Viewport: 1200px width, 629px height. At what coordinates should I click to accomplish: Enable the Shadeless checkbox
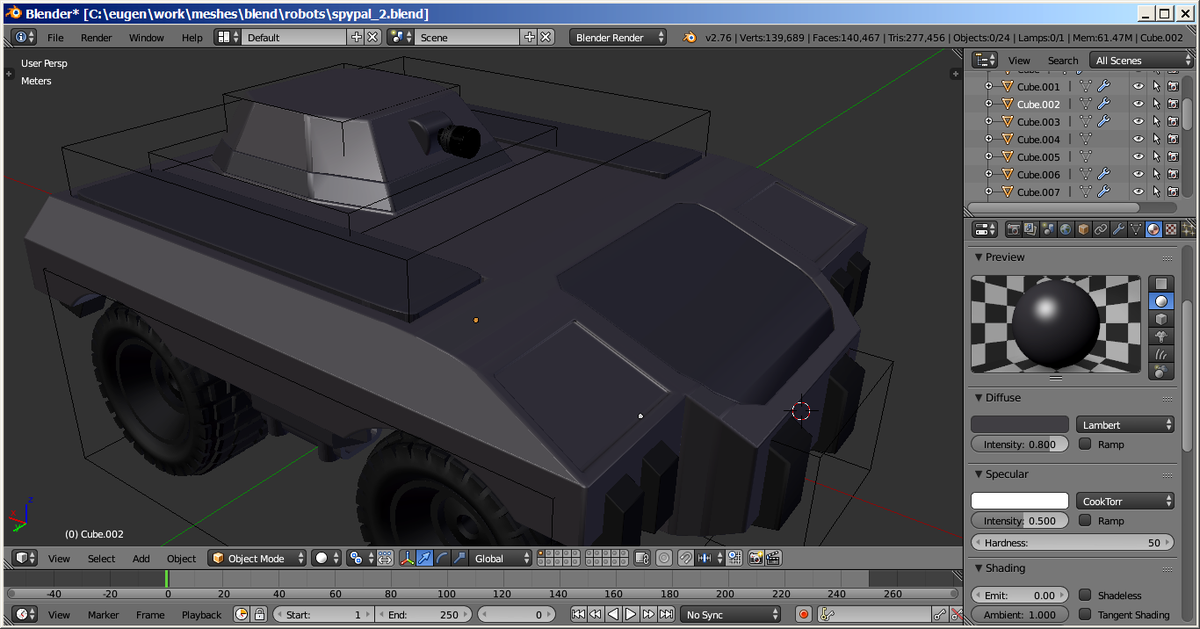pyautogui.click(x=1085, y=595)
